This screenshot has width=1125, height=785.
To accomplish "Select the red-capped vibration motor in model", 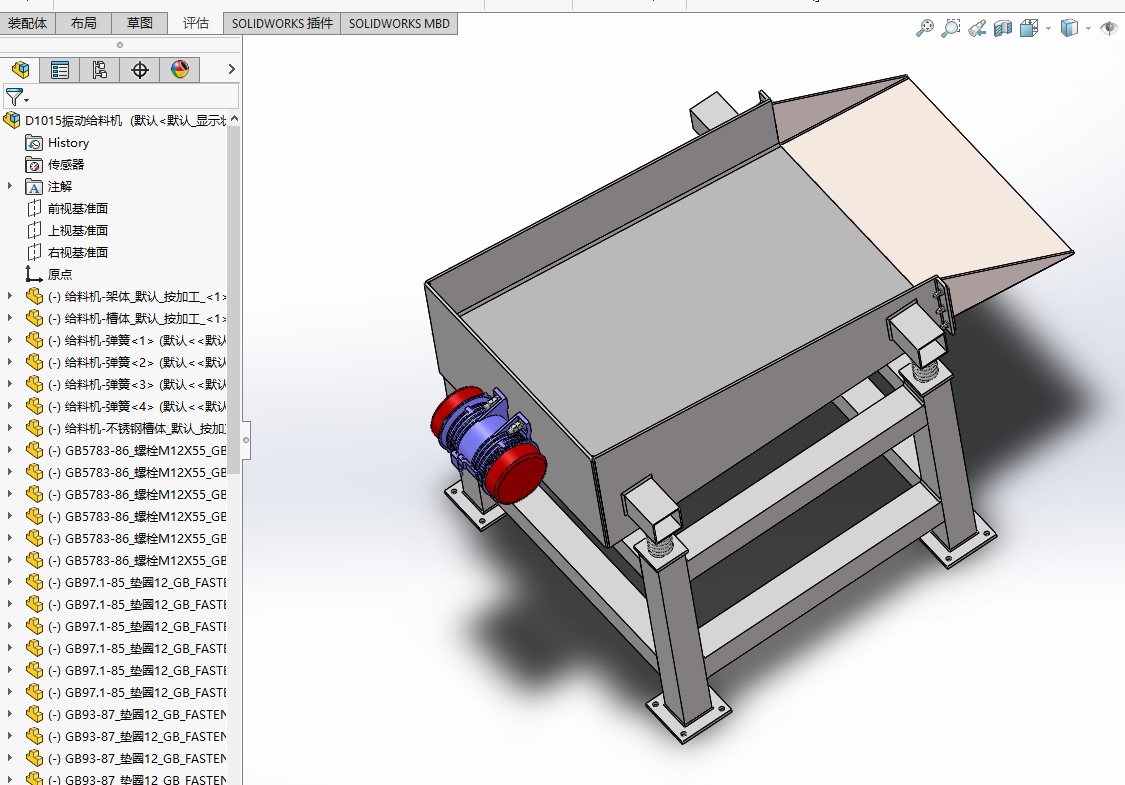I will [488, 445].
